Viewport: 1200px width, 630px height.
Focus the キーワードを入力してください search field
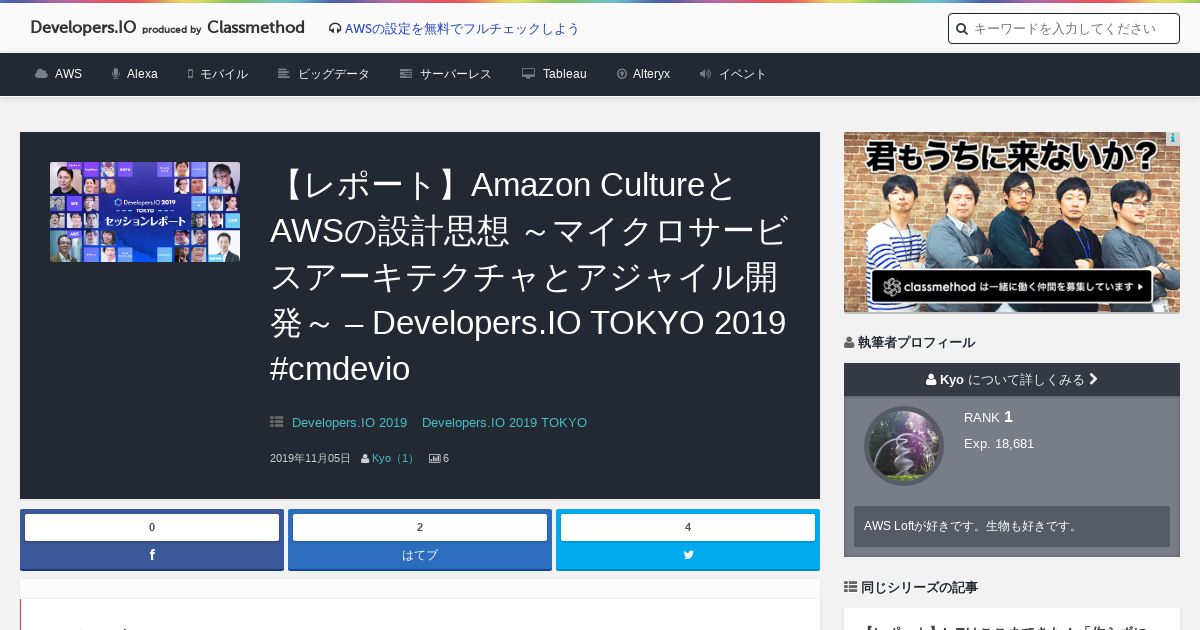pos(1064,29)
